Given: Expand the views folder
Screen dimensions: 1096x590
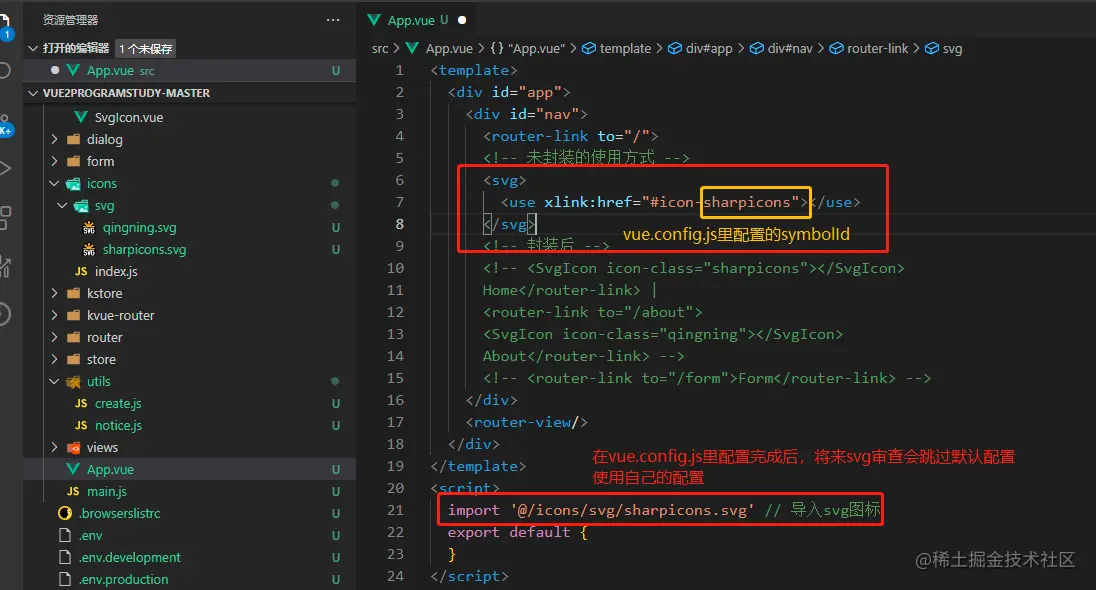Looking at the screenshot, I should coord(55,447).
